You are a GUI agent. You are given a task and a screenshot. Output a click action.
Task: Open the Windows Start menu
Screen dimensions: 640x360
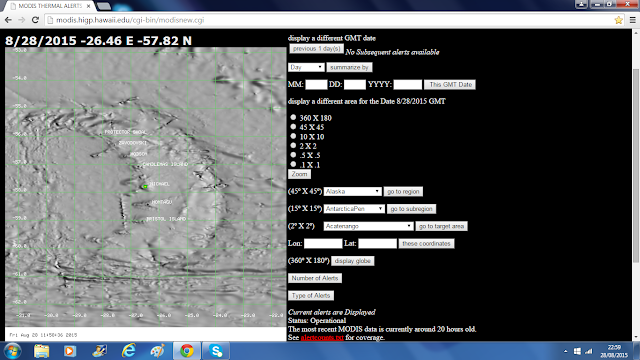pos(12,351)
